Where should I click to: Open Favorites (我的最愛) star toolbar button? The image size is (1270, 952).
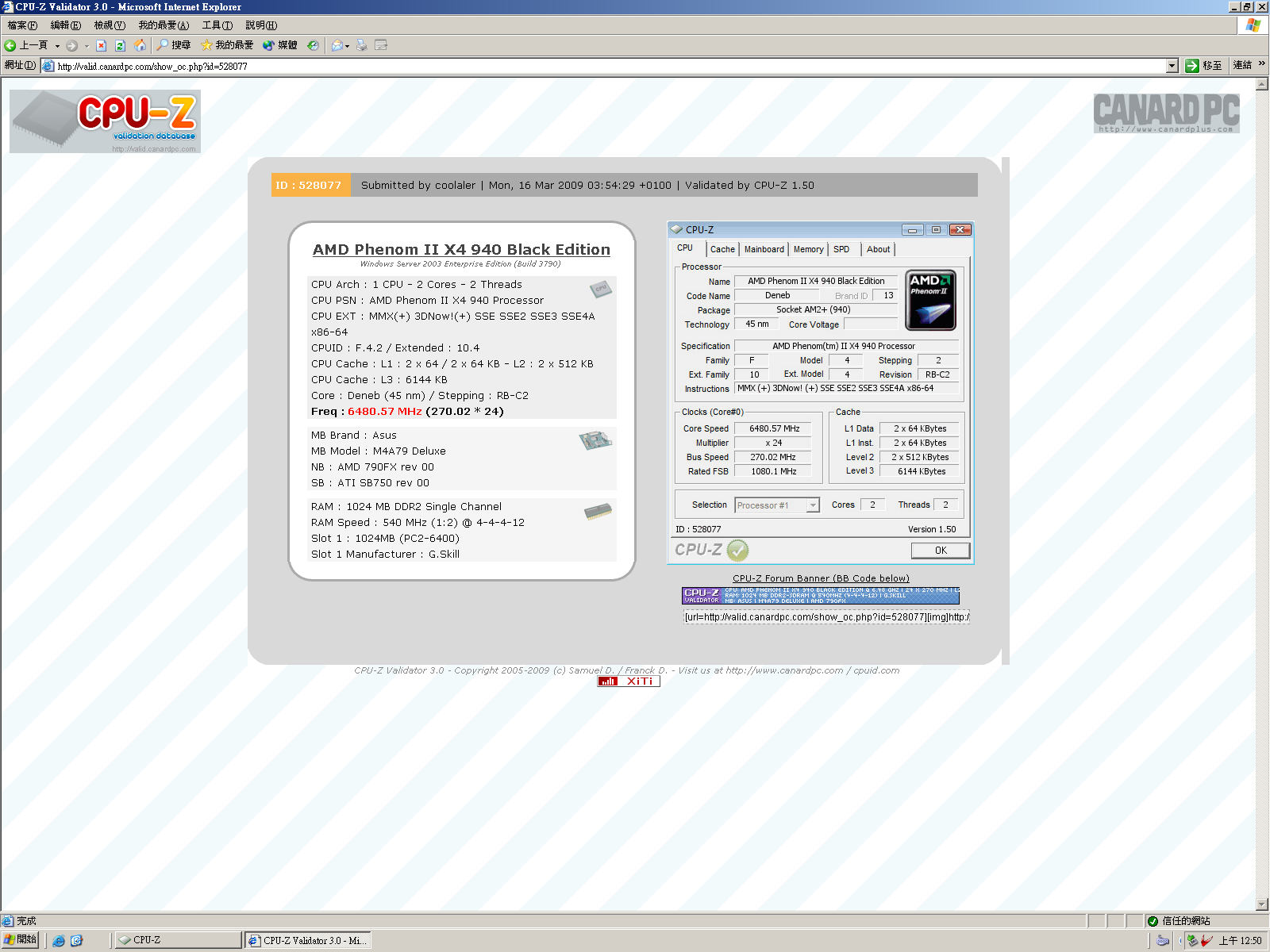click(227, 45)
